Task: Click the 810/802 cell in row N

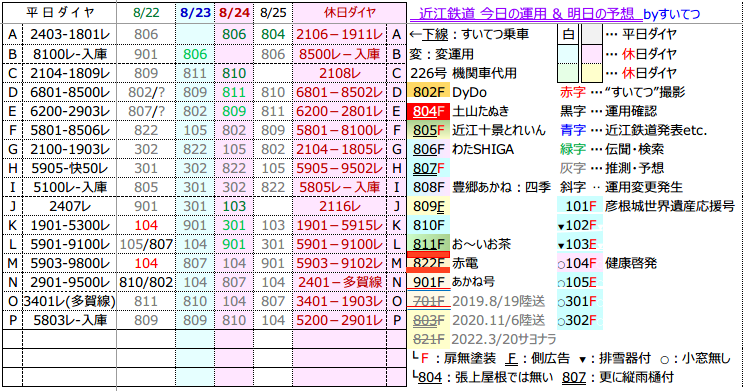Action: [146, 282]
